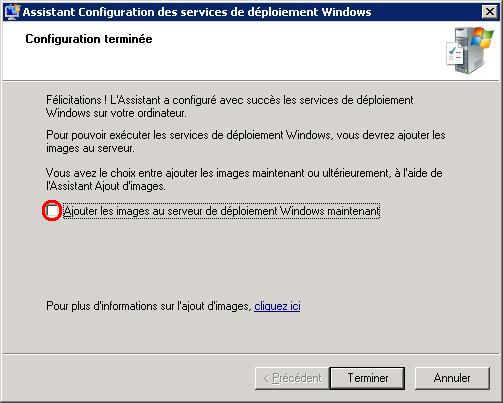This screenshot has width=503, height=403.
Task: Open the system menu icon in title bar
Action: [12, 12]
